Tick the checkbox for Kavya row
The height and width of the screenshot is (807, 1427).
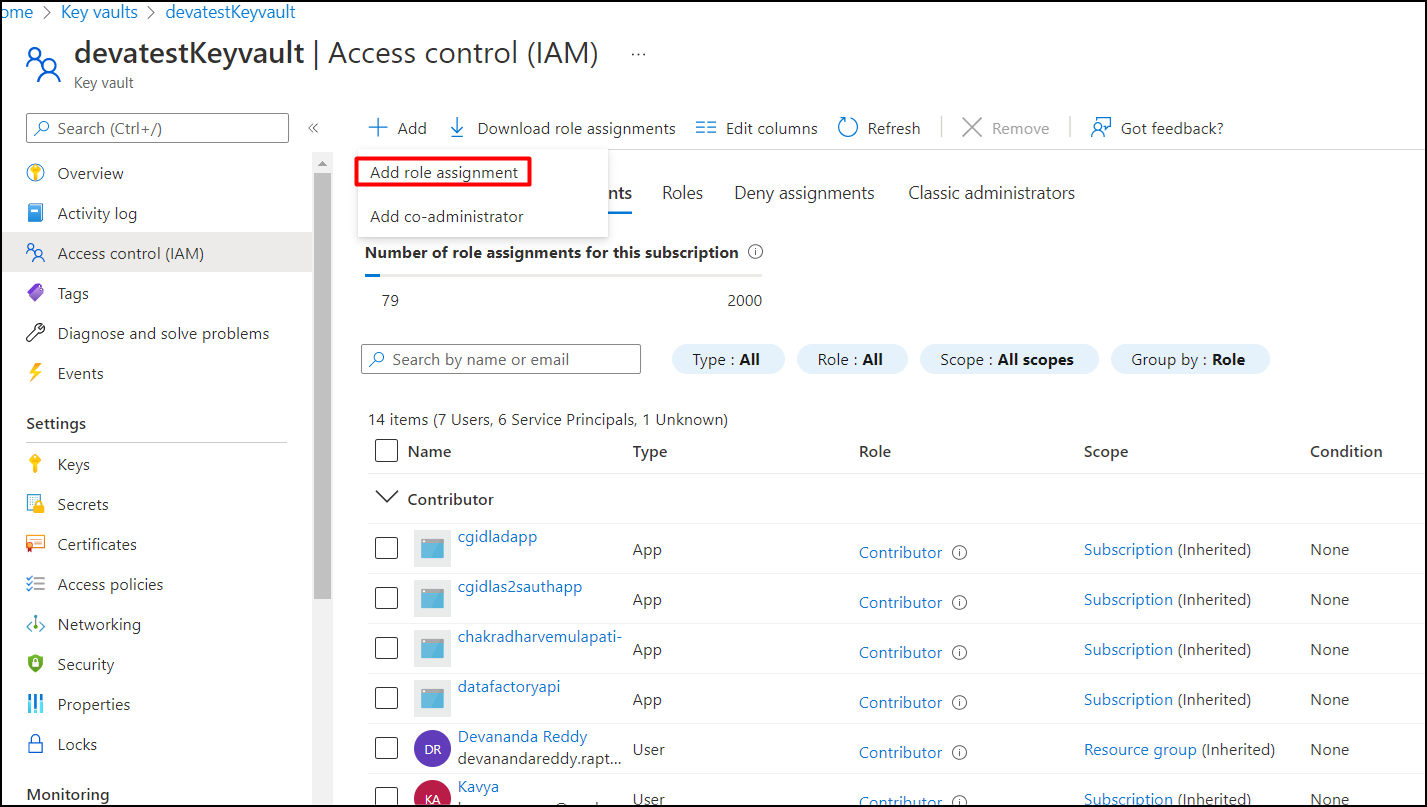pos(386,797)
